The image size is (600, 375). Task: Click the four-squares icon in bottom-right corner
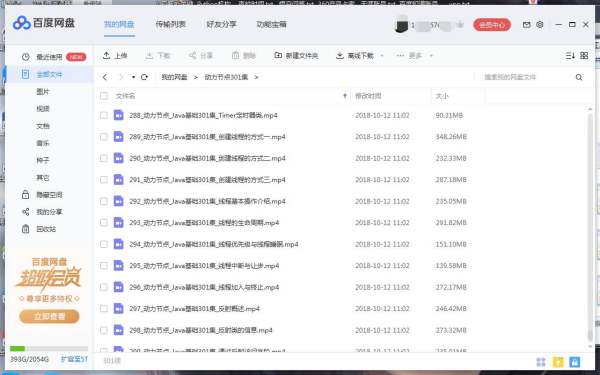[541, 362]
